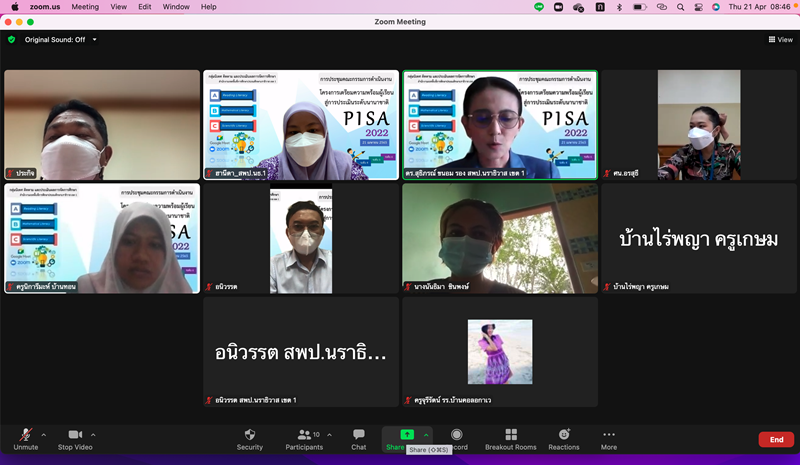Image resolution: width=800 pixels, height=465 pixels.
Task: Turn on Original Sound
Action: (55, 40)
